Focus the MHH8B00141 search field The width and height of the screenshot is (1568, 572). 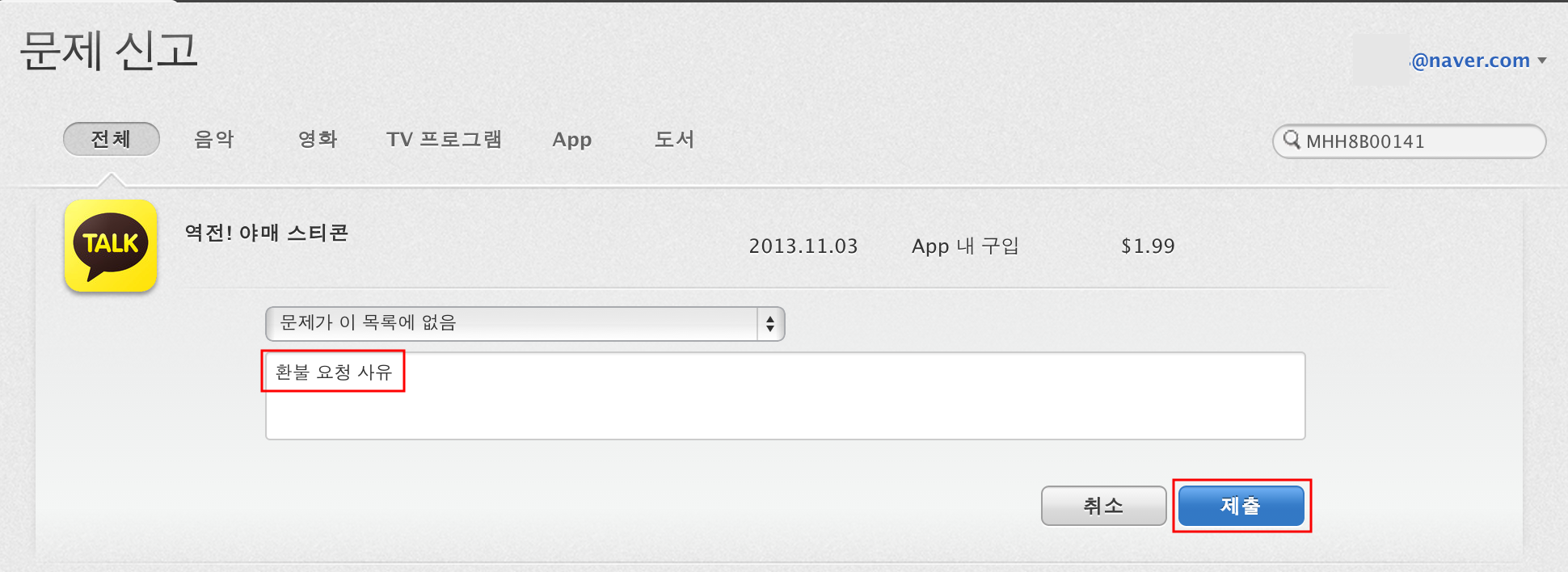1409,141
